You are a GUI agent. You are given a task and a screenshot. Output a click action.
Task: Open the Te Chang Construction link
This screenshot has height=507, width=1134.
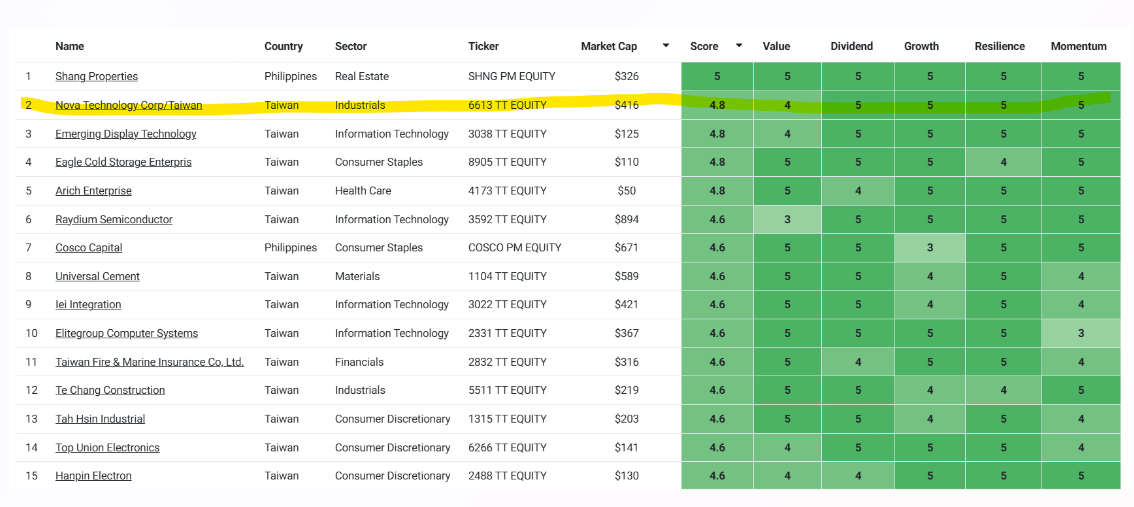pyautogui.click(x=110, y=390)
